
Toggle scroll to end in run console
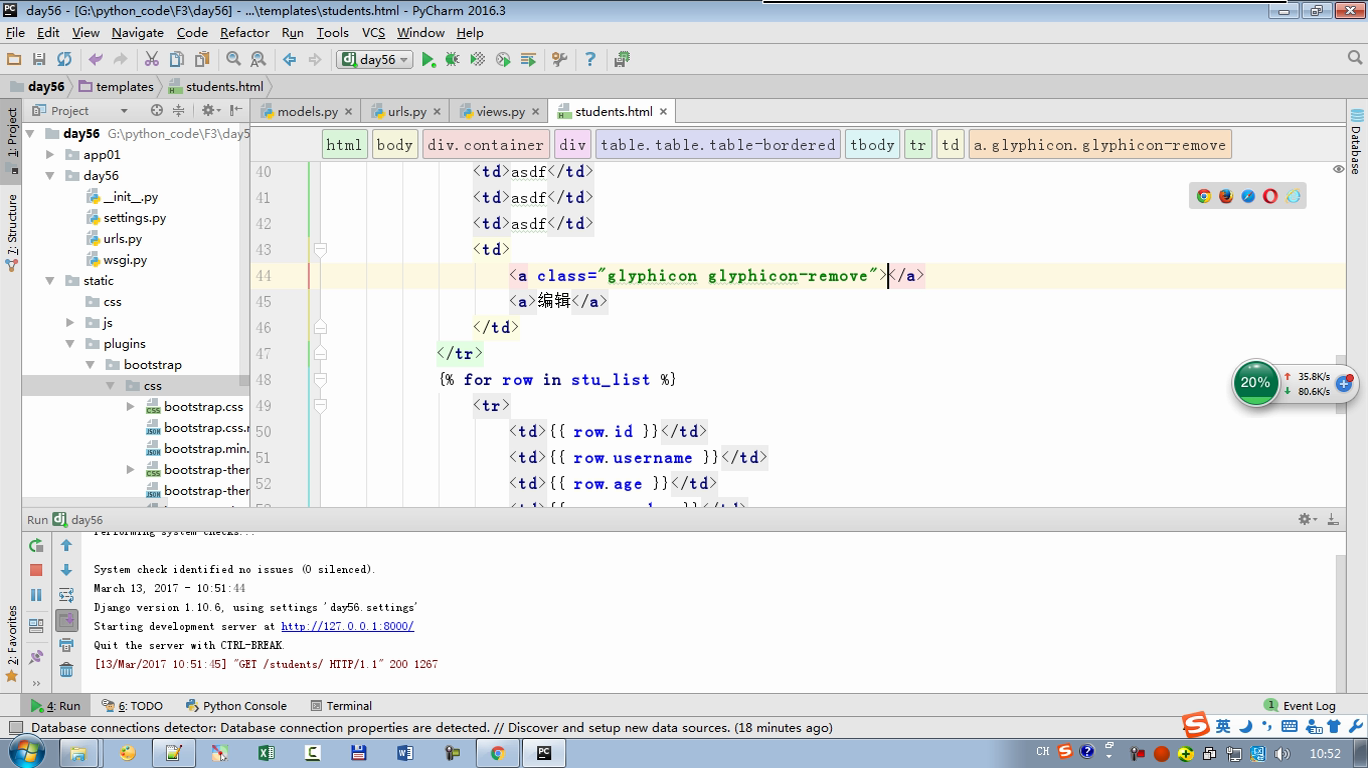(66, 620)
